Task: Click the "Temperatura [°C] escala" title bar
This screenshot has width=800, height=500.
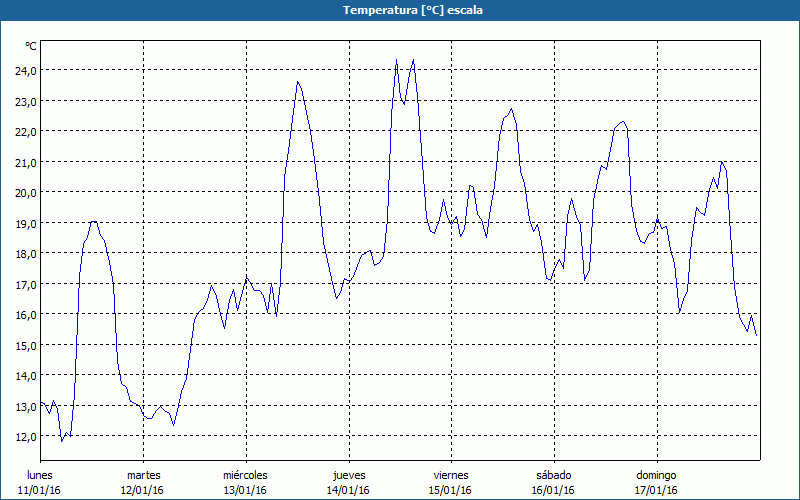Action: pyautogui.click(x=400, y=10)
